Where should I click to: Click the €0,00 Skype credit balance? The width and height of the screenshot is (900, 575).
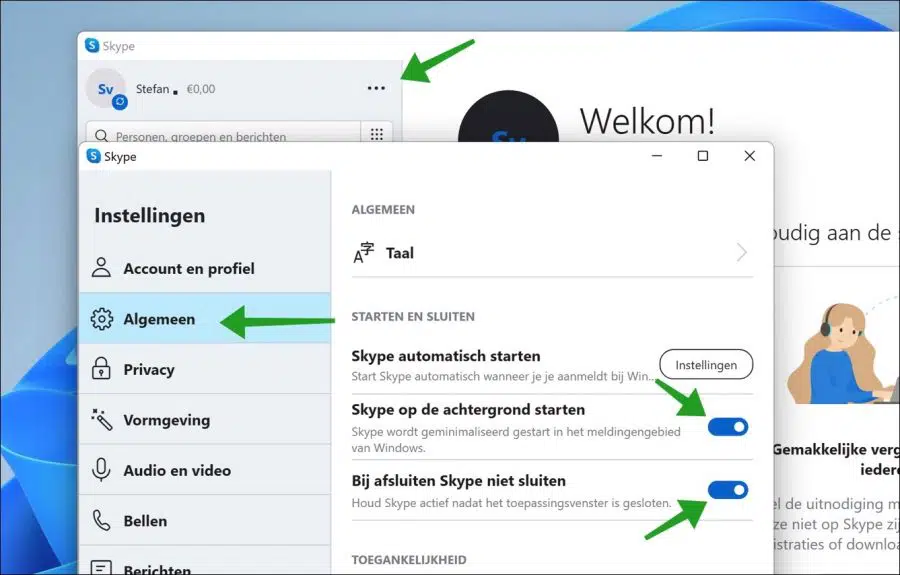(x=201, y=89)
